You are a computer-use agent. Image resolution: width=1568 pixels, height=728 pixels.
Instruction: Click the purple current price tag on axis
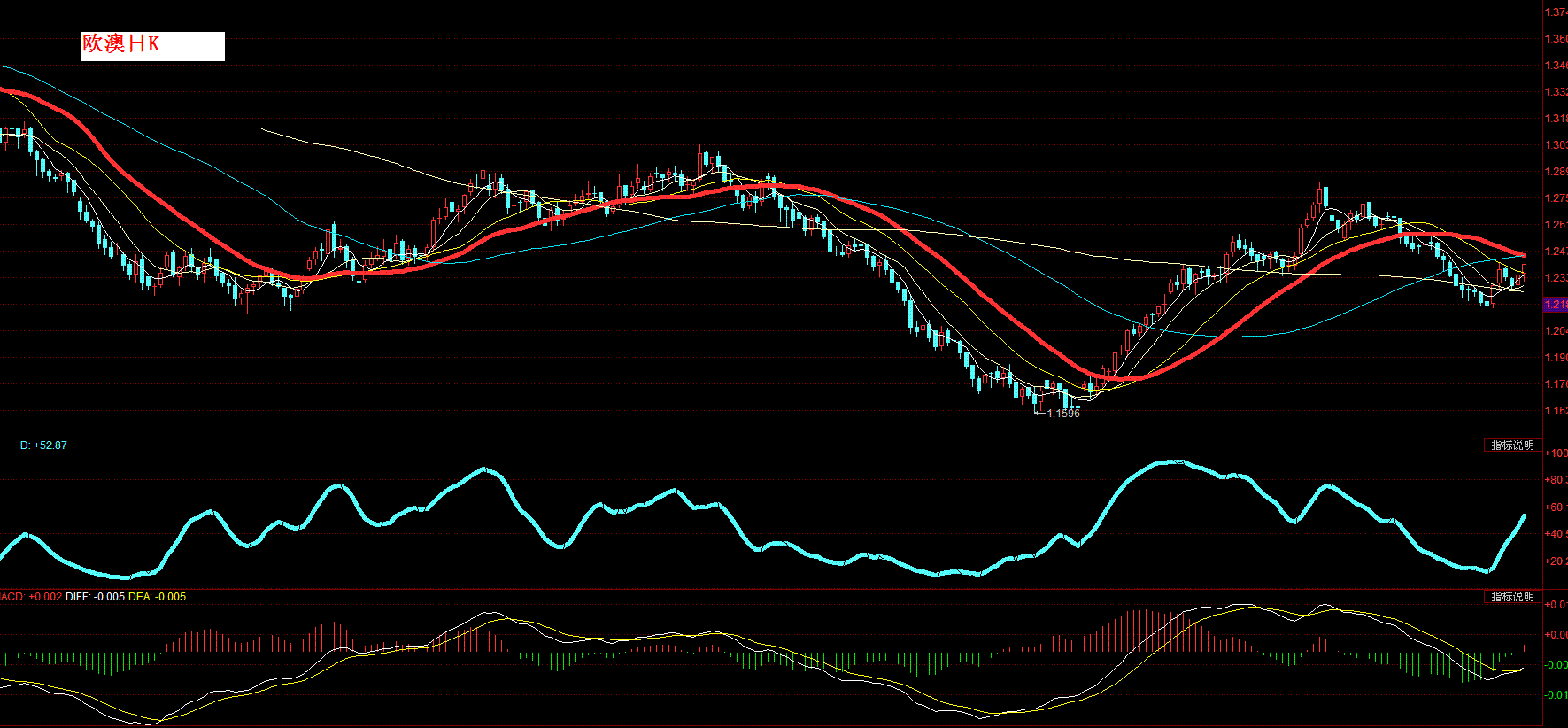1556,305
